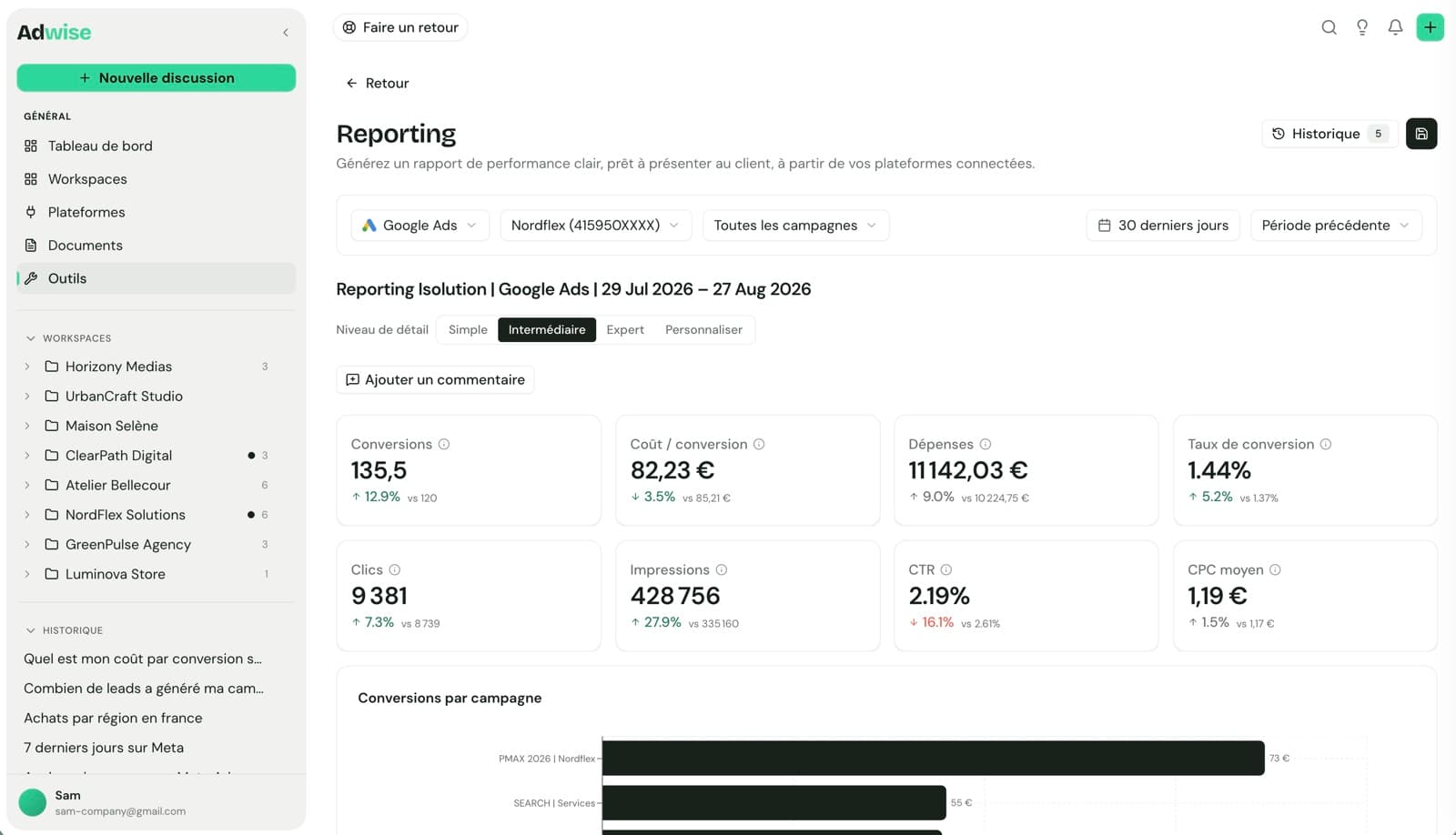Open Workspaces in sidebar

click(156, 179)
